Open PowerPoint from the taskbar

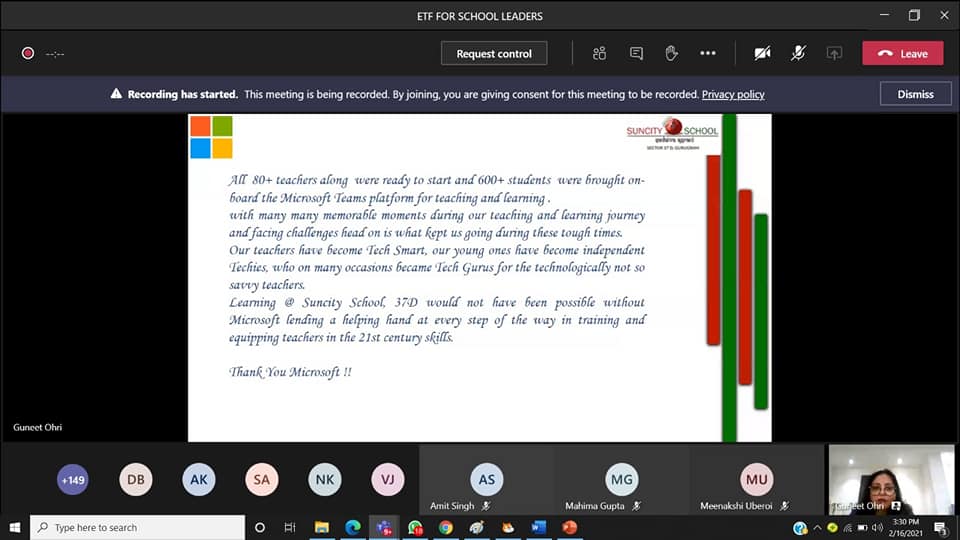570,527
